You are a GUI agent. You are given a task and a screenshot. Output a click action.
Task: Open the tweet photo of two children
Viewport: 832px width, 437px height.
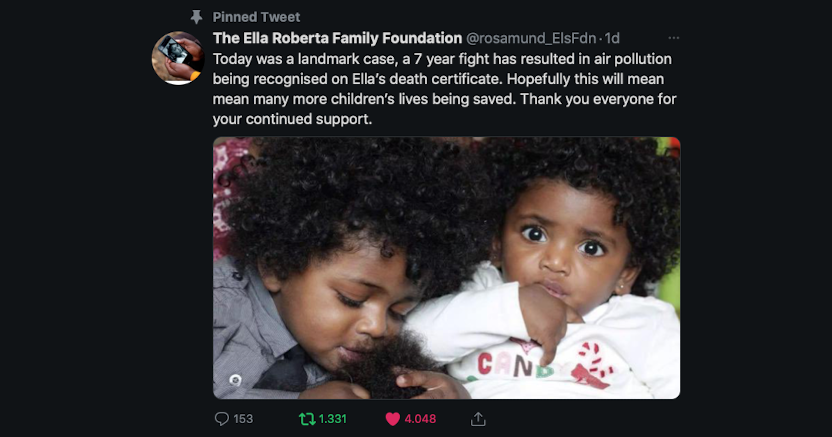[x=446, y=268]
